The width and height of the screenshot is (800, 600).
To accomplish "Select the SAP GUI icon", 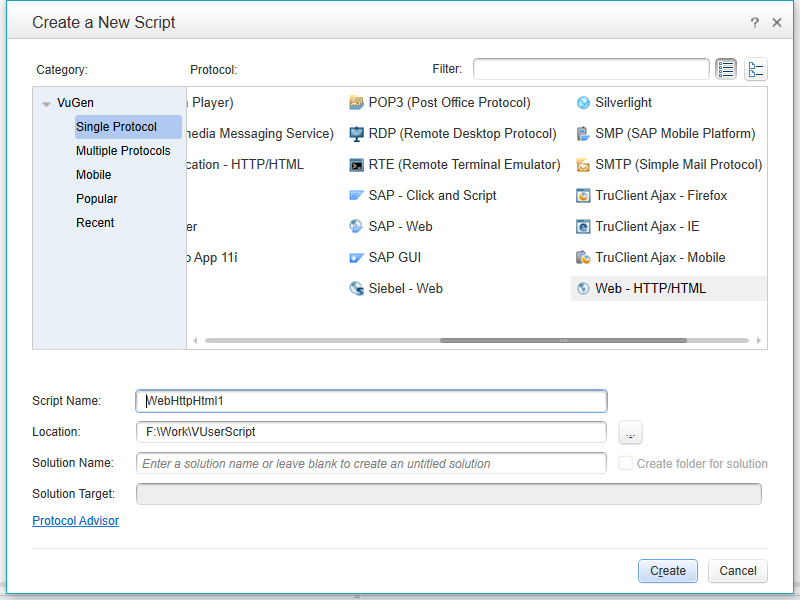I will 356,258.
